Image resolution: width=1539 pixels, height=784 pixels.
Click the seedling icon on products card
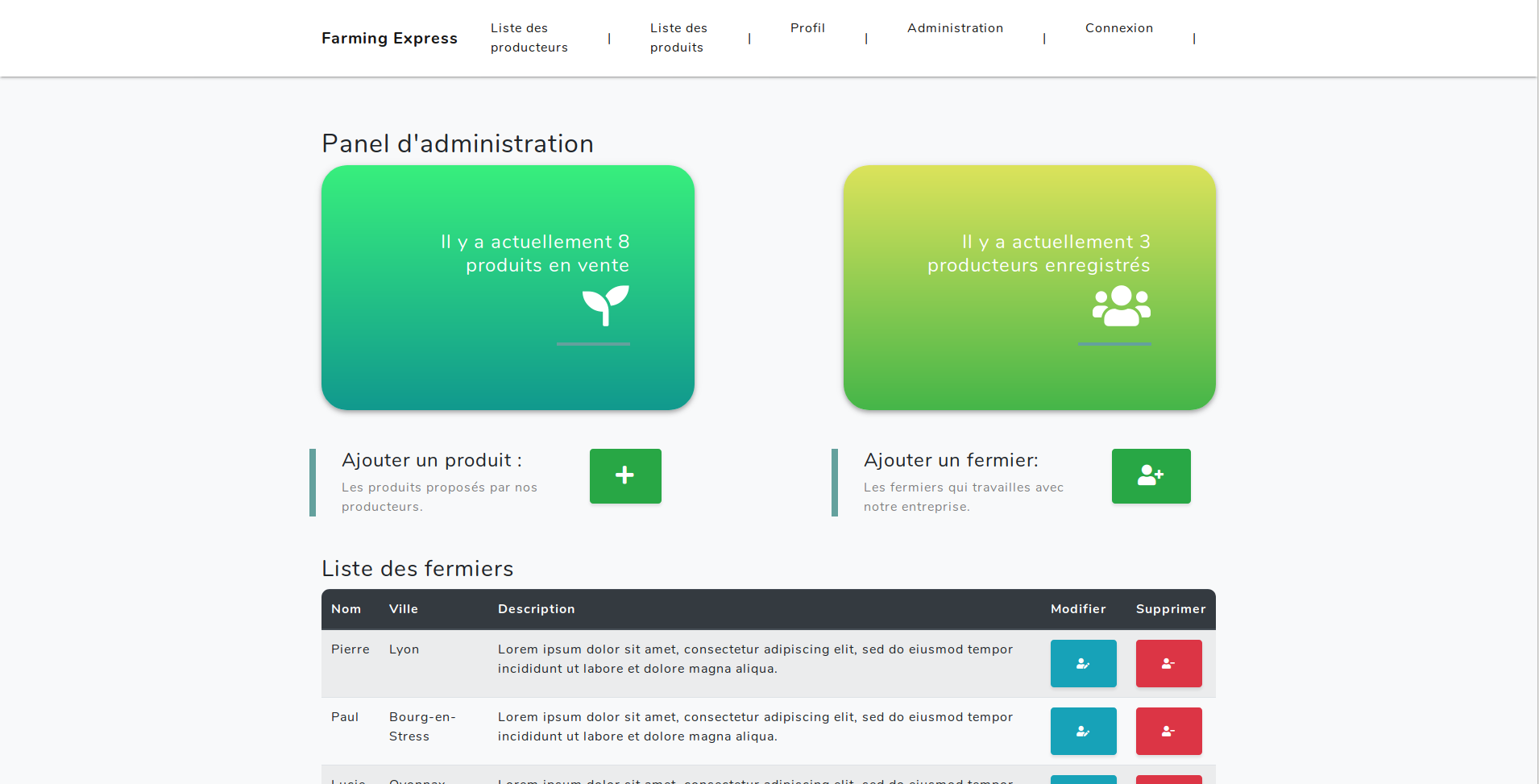click(606, 305)
